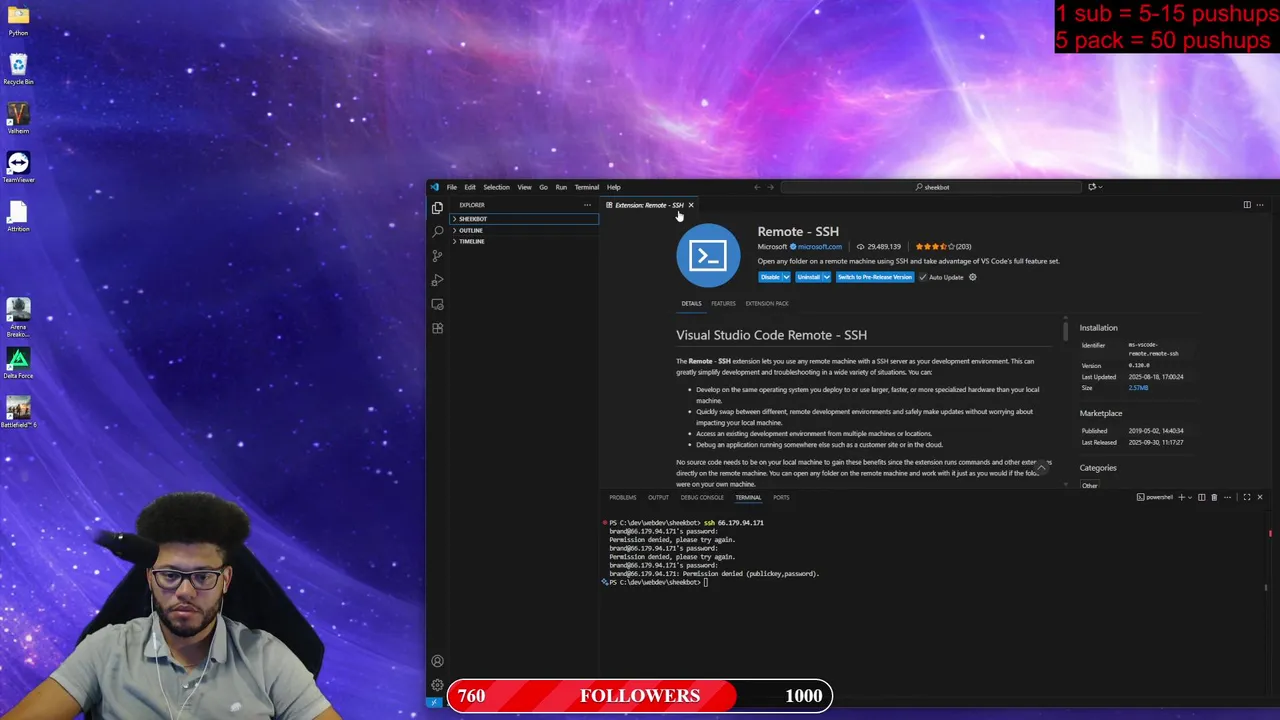
Task: Open the microsoft.com publisher link
Action: coord(819,246)
